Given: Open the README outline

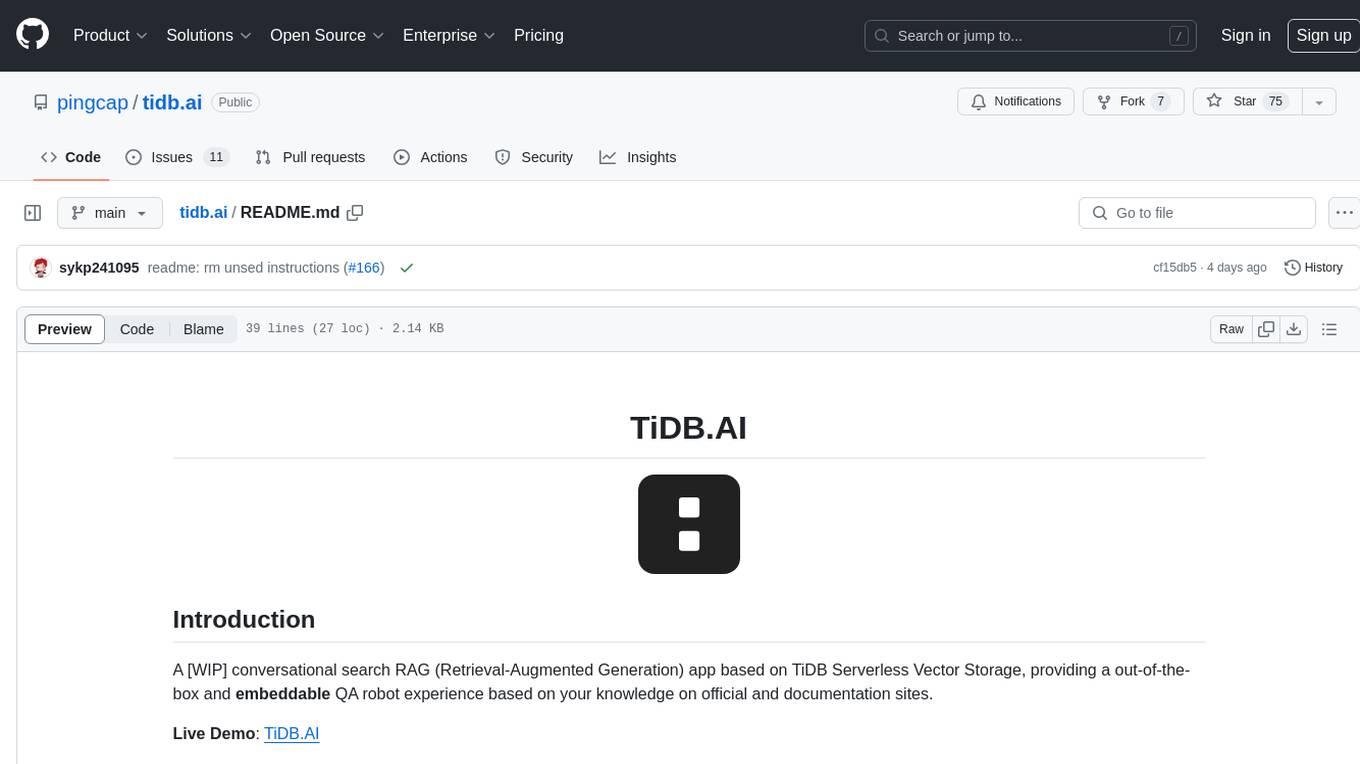Looking at the screenshot, I should click(x=1329, y=329).
